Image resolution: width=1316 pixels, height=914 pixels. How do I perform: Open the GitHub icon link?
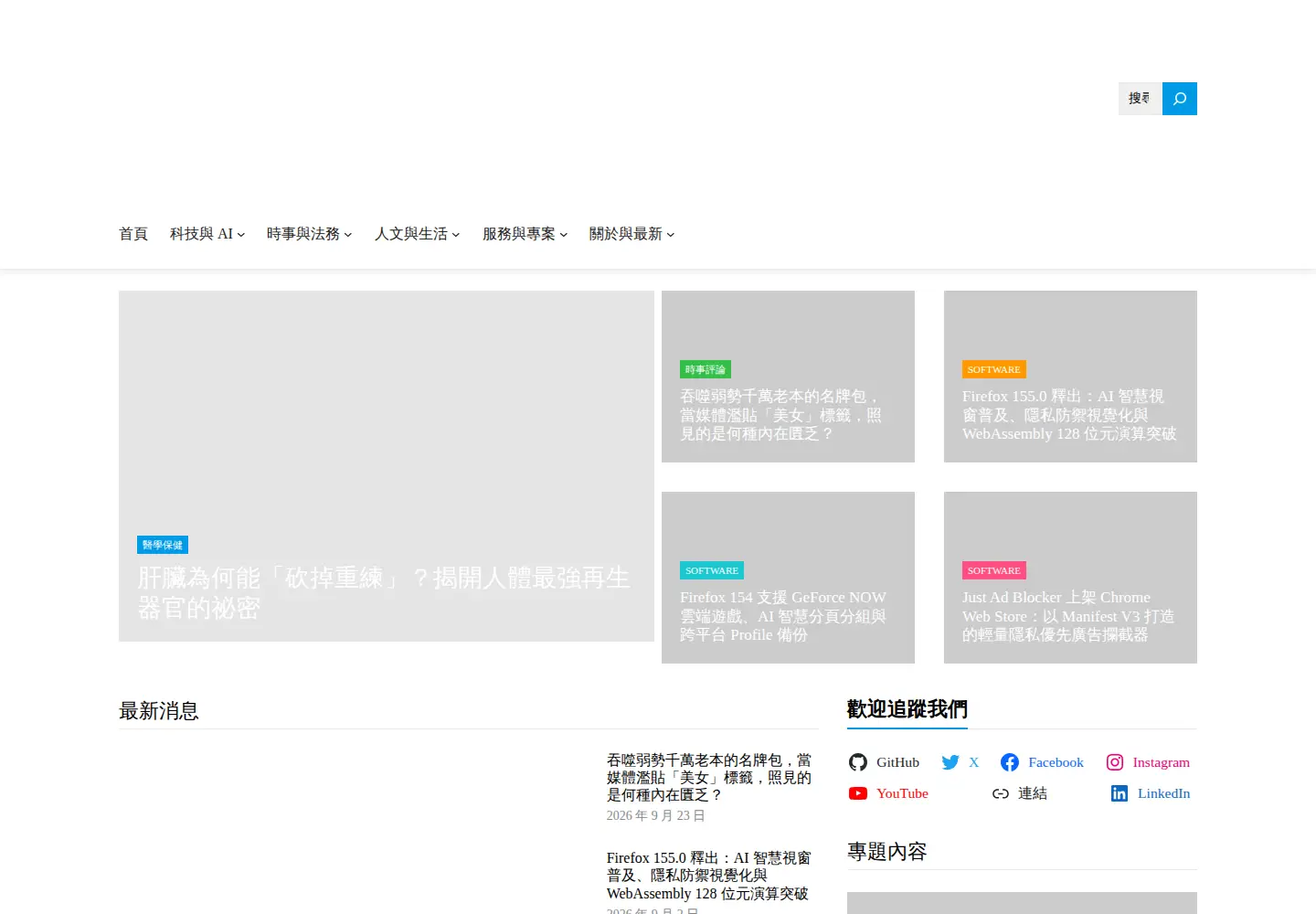coord(857,762)
